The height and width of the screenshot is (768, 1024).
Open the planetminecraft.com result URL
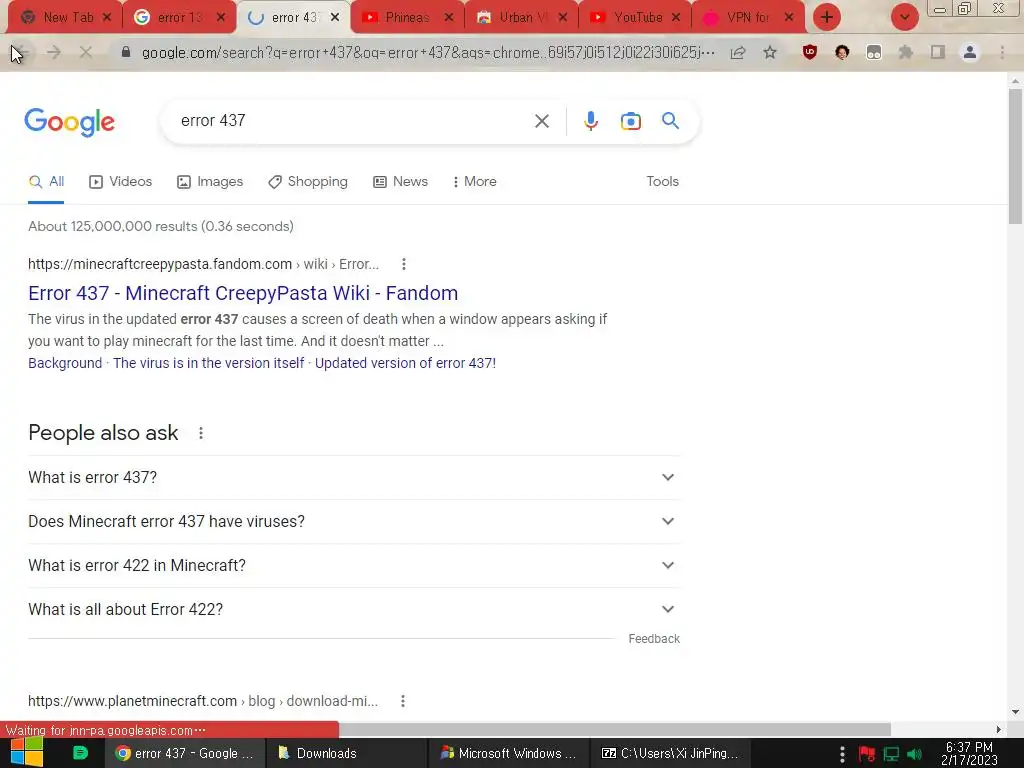point(203,701)
